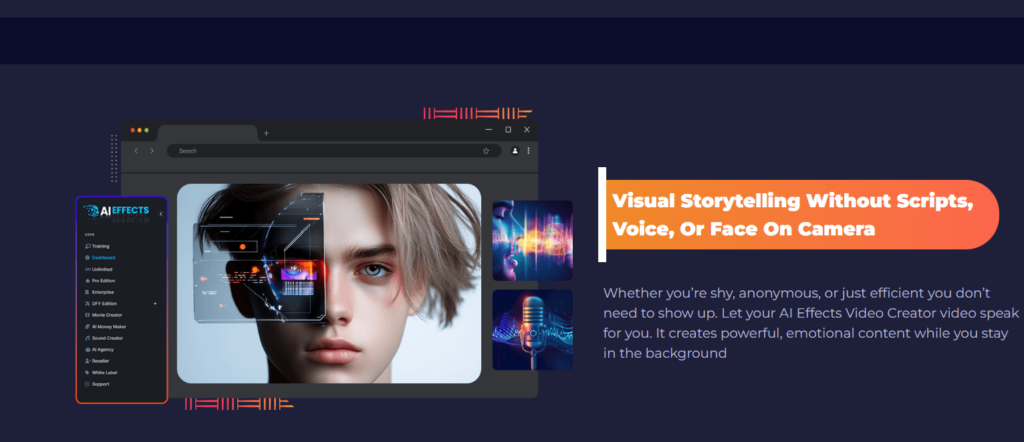Viewport: 1024px width, 442px height.
Task: Open AI Money Maker in the sidebar
Action: coord(105,326)
